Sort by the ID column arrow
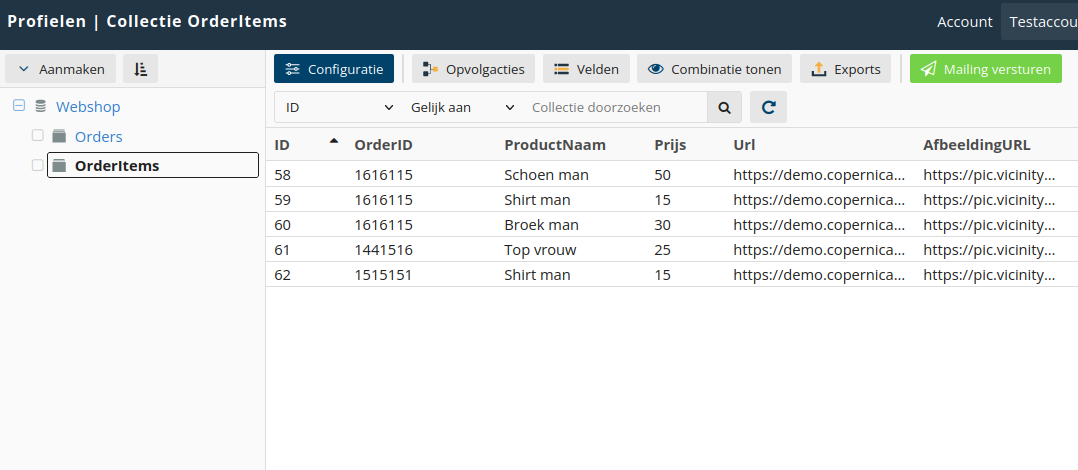The width and height of the screenshot is (1078, 470). pos(334,141)
